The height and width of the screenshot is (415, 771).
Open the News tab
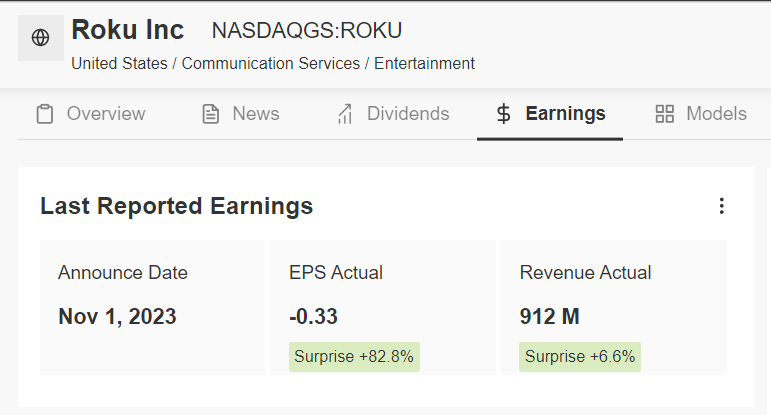(x=241, y=114)
